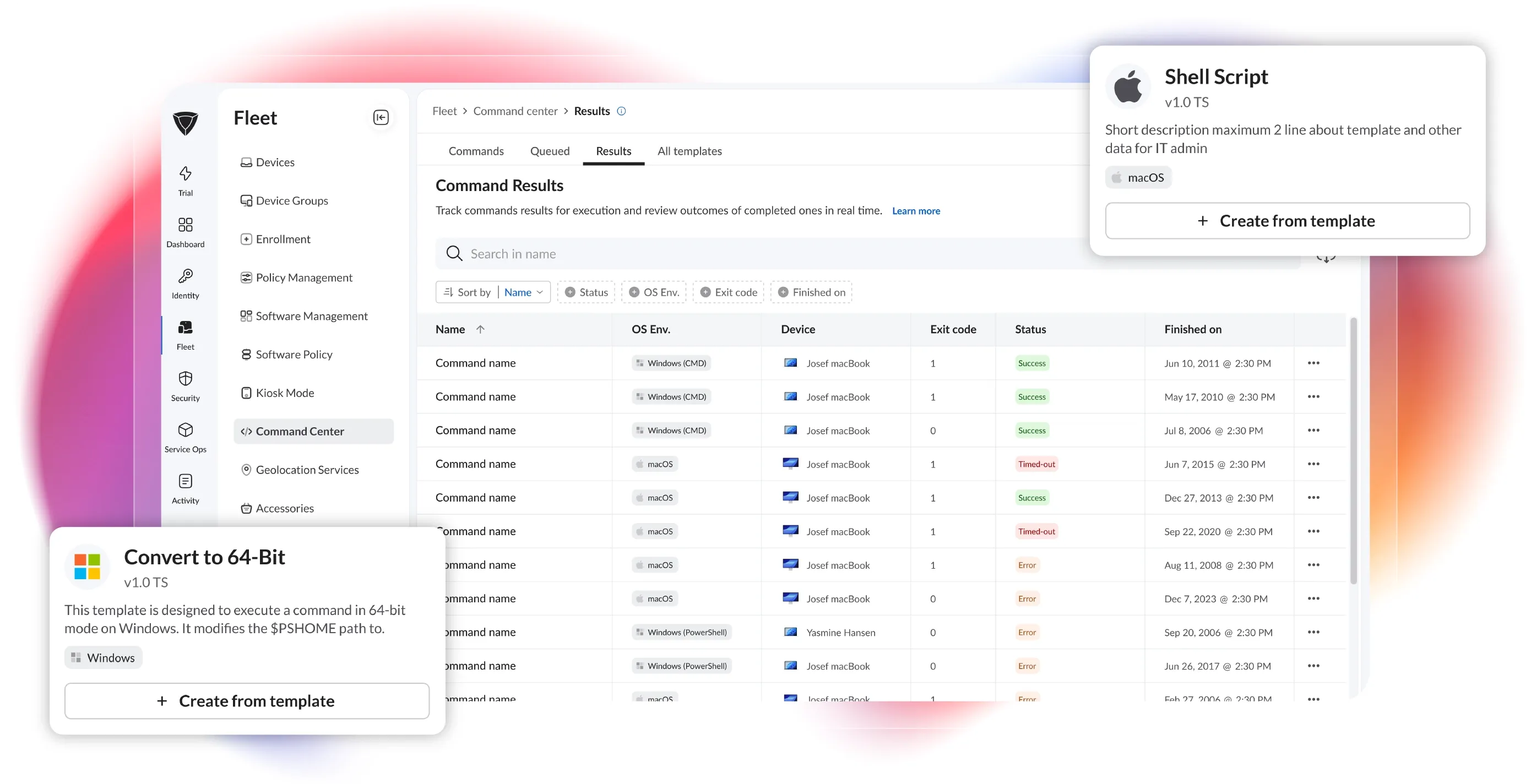Open row menu for Dec 27, 2013 result

click(1313, 498)
